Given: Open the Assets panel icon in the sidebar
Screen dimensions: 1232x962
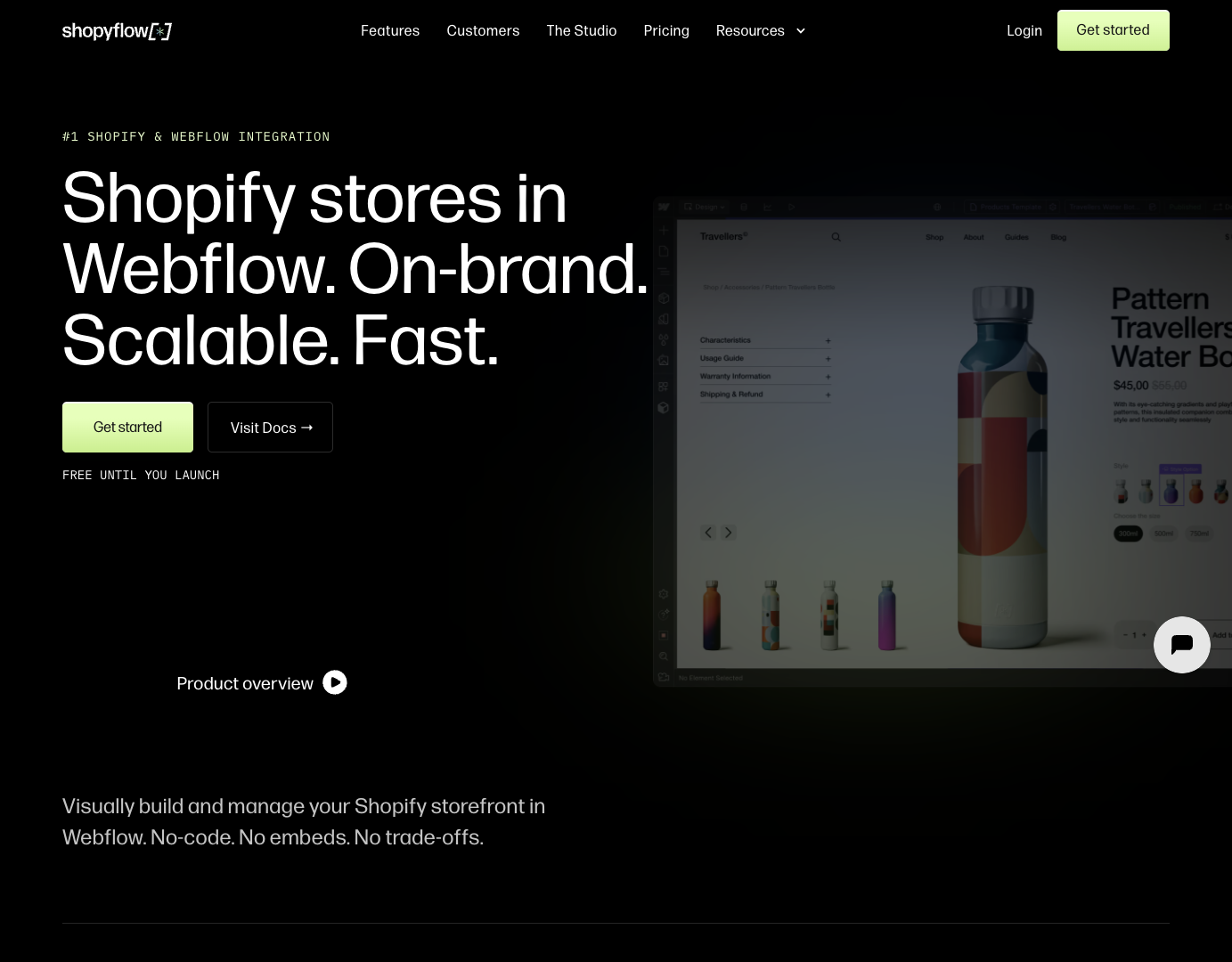Looking at the screenshot, I should coord(664,360).
